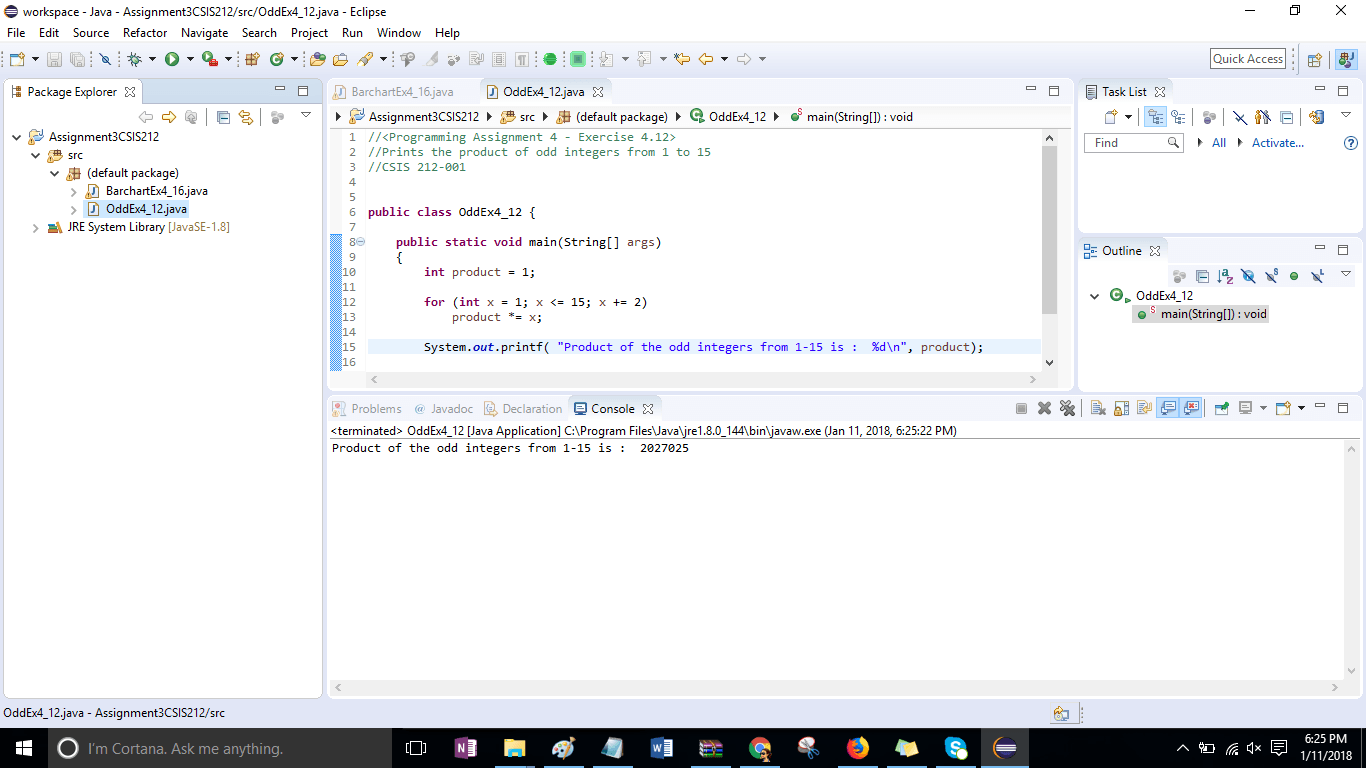Collapse All in Package Explorer toolbar

(223, 117)
